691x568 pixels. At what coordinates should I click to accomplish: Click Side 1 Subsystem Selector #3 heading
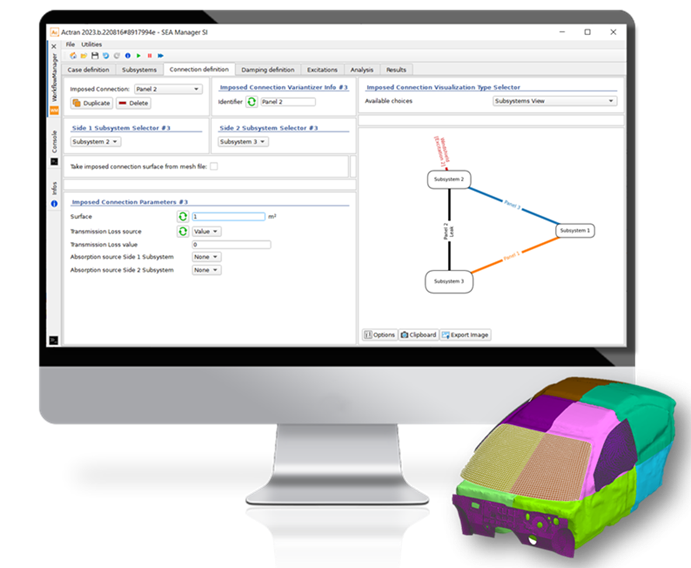coord(121,128)
